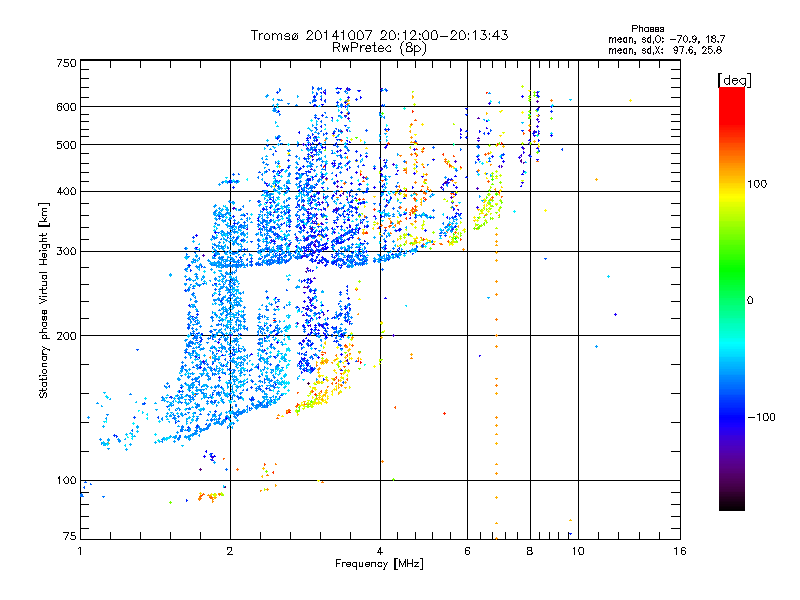
Task: Click the 'Frequency [MHz]' axis title
Action: pos(379,564)
